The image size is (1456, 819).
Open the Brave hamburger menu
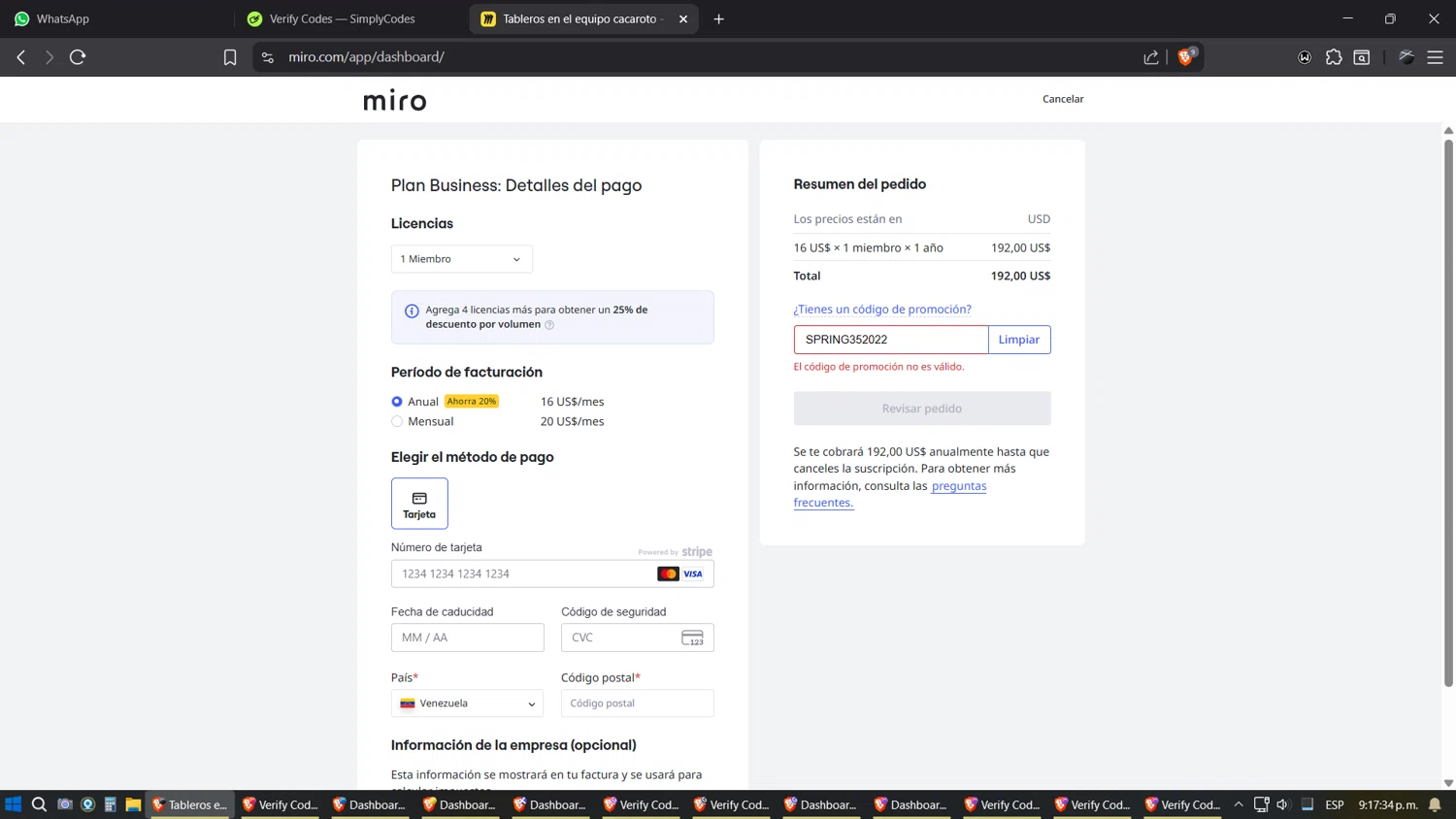(x=1435, y=57)
